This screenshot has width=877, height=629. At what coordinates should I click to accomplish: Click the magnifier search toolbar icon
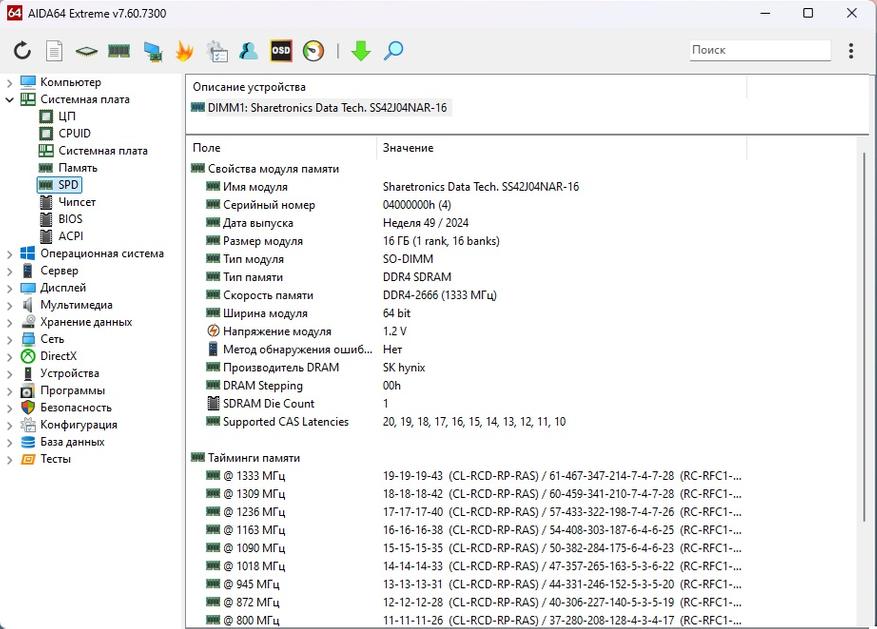(x=393, y=51)
